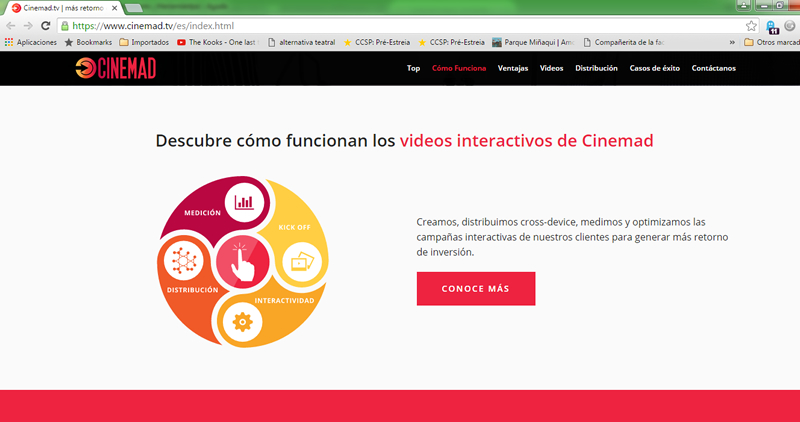Click the blue extension icon with badge
The width and height of the screenshot is (800, 422).
point(772,27)
